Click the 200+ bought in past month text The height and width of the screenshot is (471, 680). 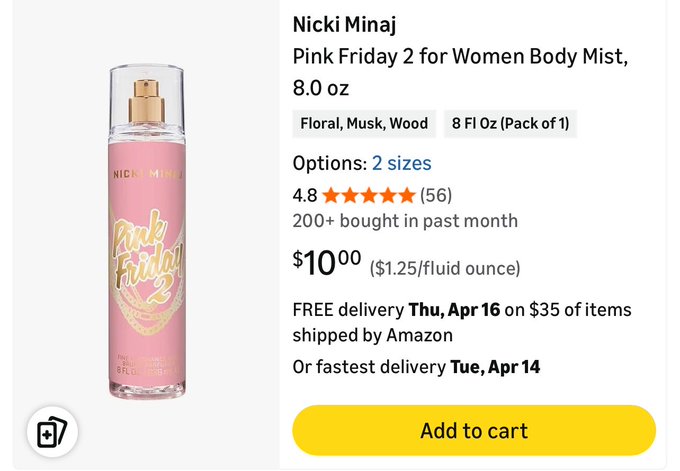(x=405, y=221)
